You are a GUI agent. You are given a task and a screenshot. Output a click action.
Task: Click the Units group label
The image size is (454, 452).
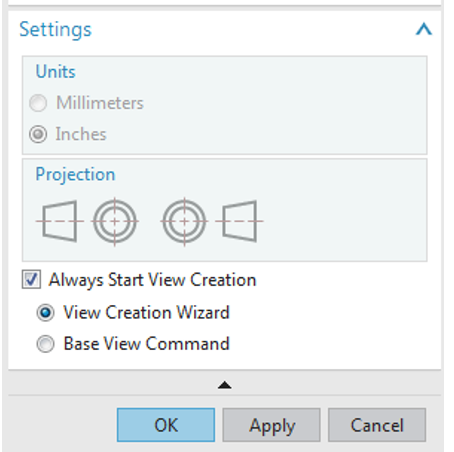pyautogui.click(x=56, y=71)
